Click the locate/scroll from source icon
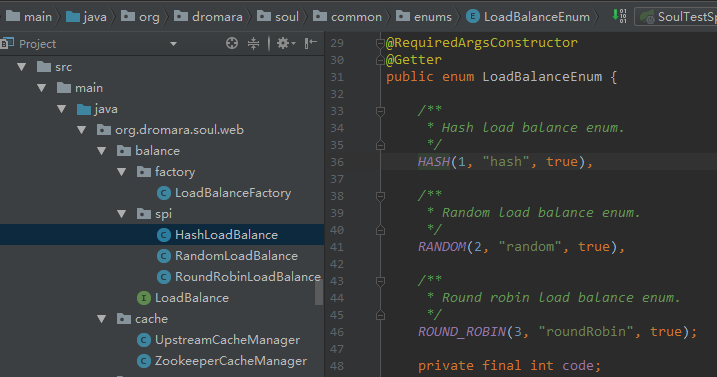717x377 pixels. pyautogui.click(x=232, y=43)
